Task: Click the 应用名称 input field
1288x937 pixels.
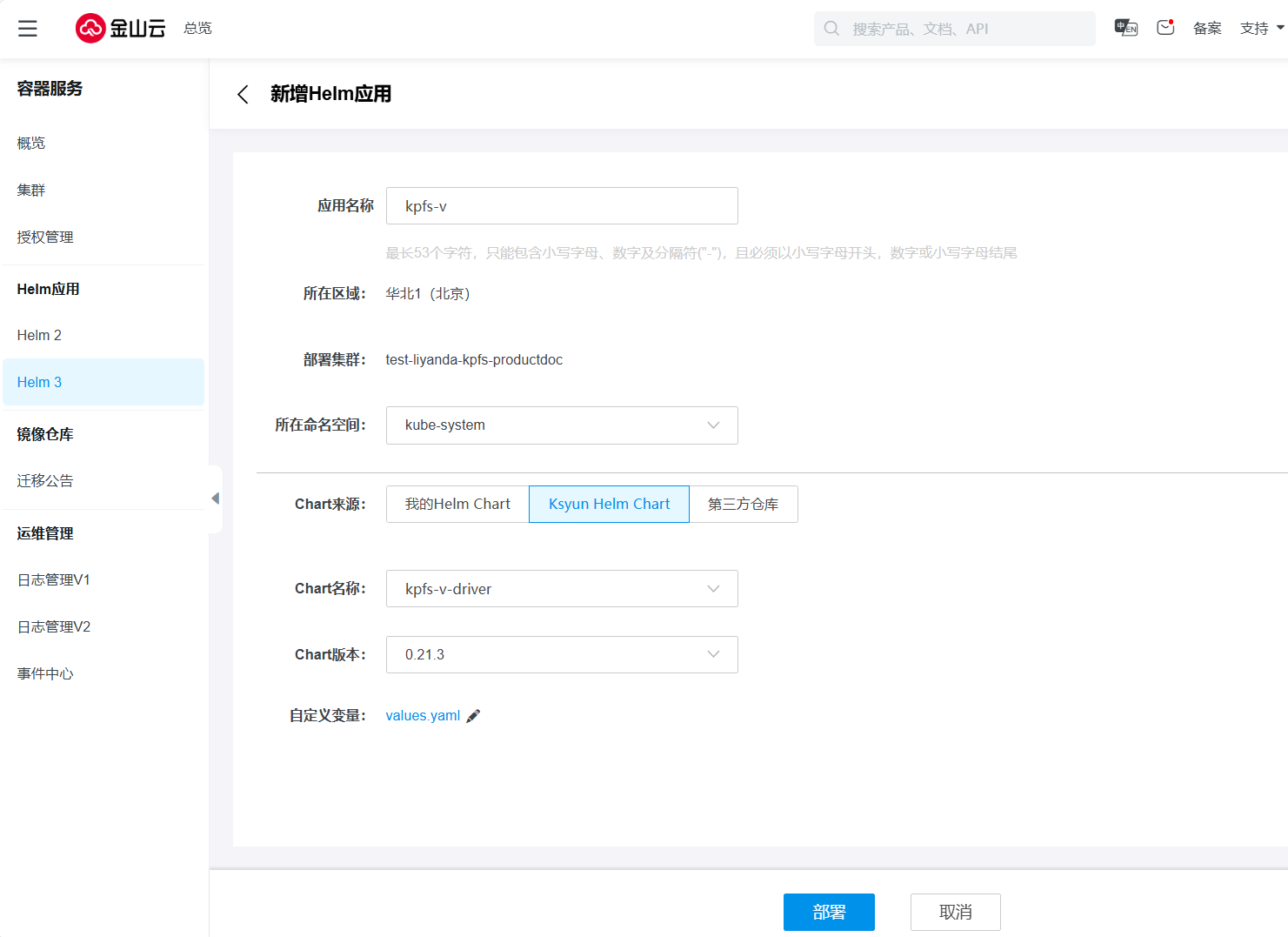Action: [562, 206]
